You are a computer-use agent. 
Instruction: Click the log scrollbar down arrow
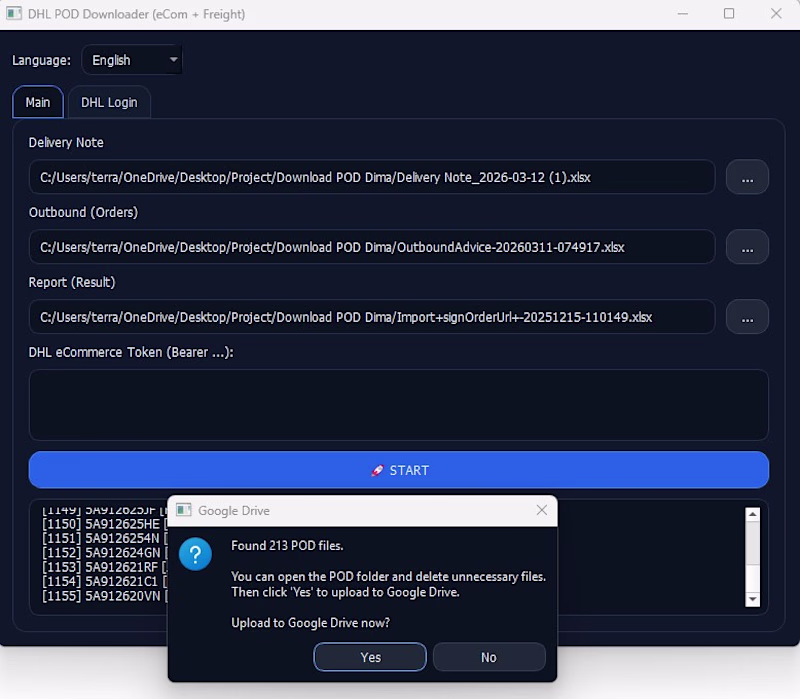click(x=753, y=599)
